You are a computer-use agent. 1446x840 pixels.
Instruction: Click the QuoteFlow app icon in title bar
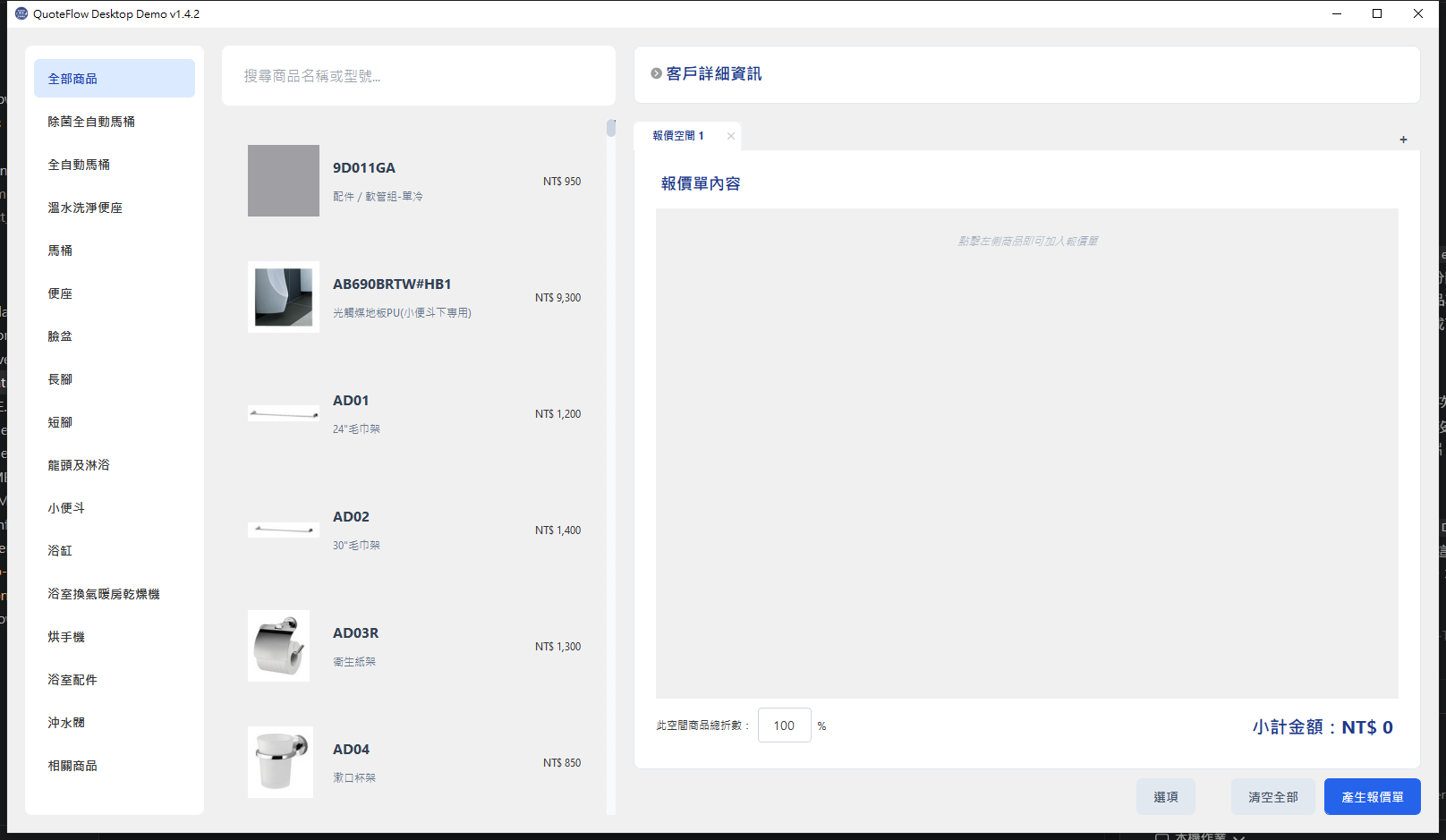[21, 13]
